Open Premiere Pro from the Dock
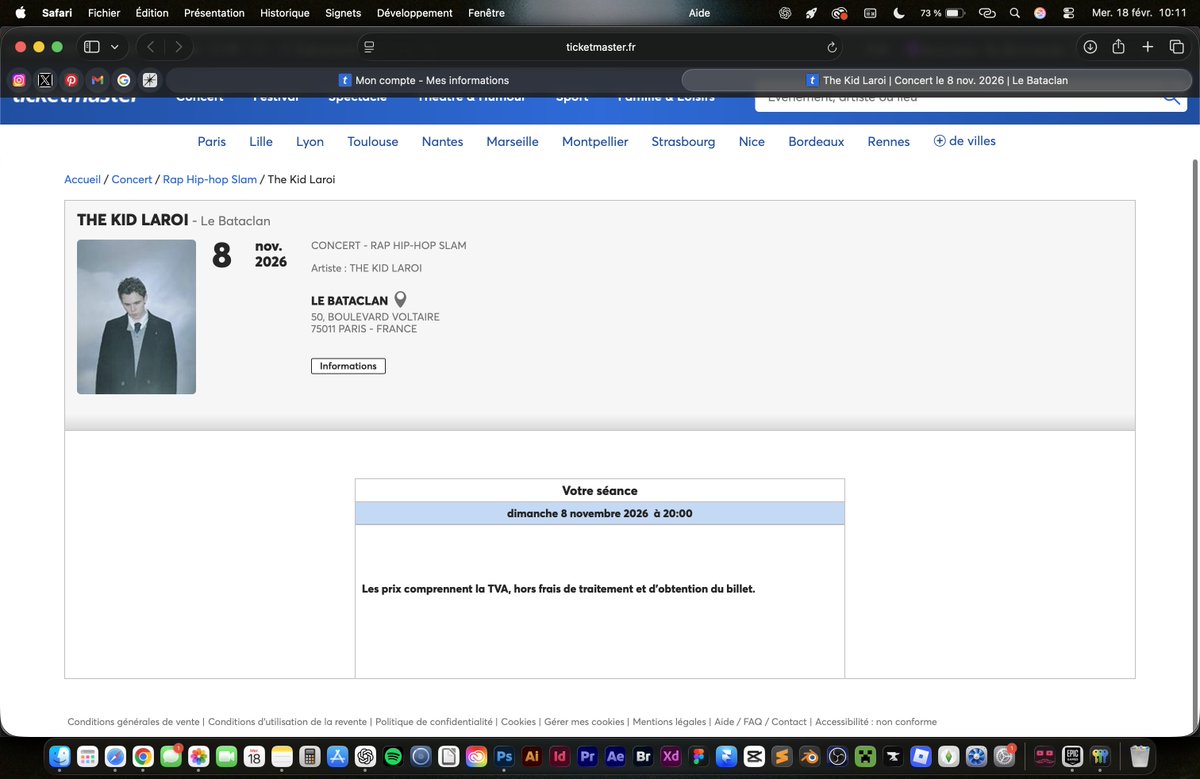The image size is (1200, 779). click(587, 756)
